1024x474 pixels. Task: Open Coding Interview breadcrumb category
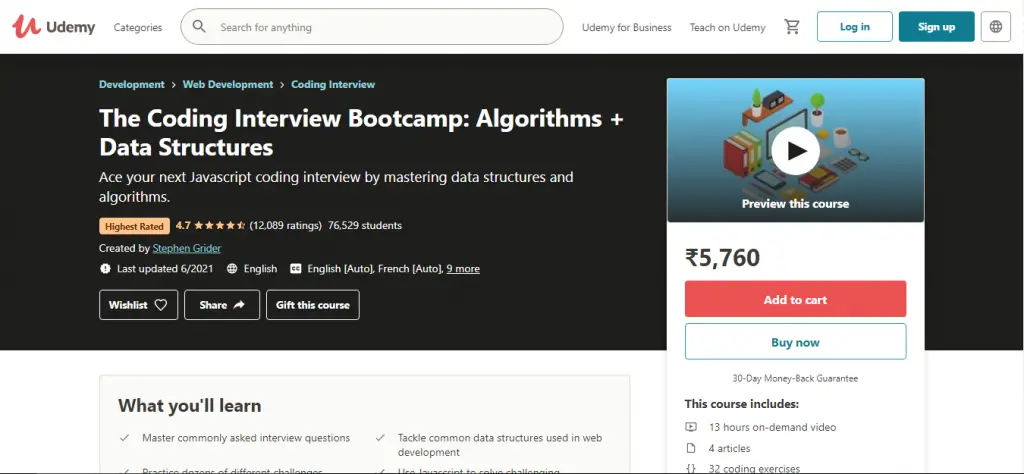pos(333,85)
